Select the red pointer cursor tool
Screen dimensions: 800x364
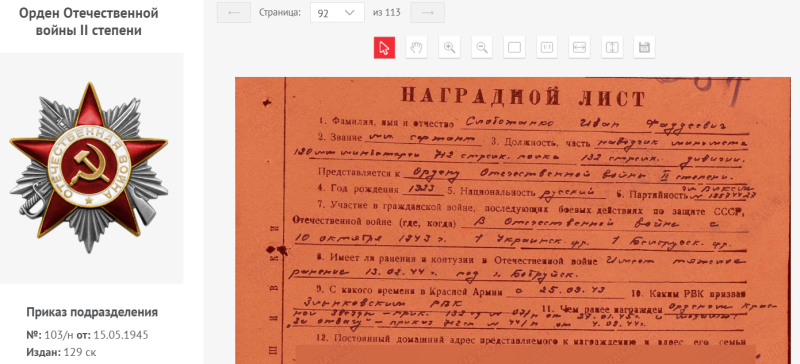(x=384, y=48)
